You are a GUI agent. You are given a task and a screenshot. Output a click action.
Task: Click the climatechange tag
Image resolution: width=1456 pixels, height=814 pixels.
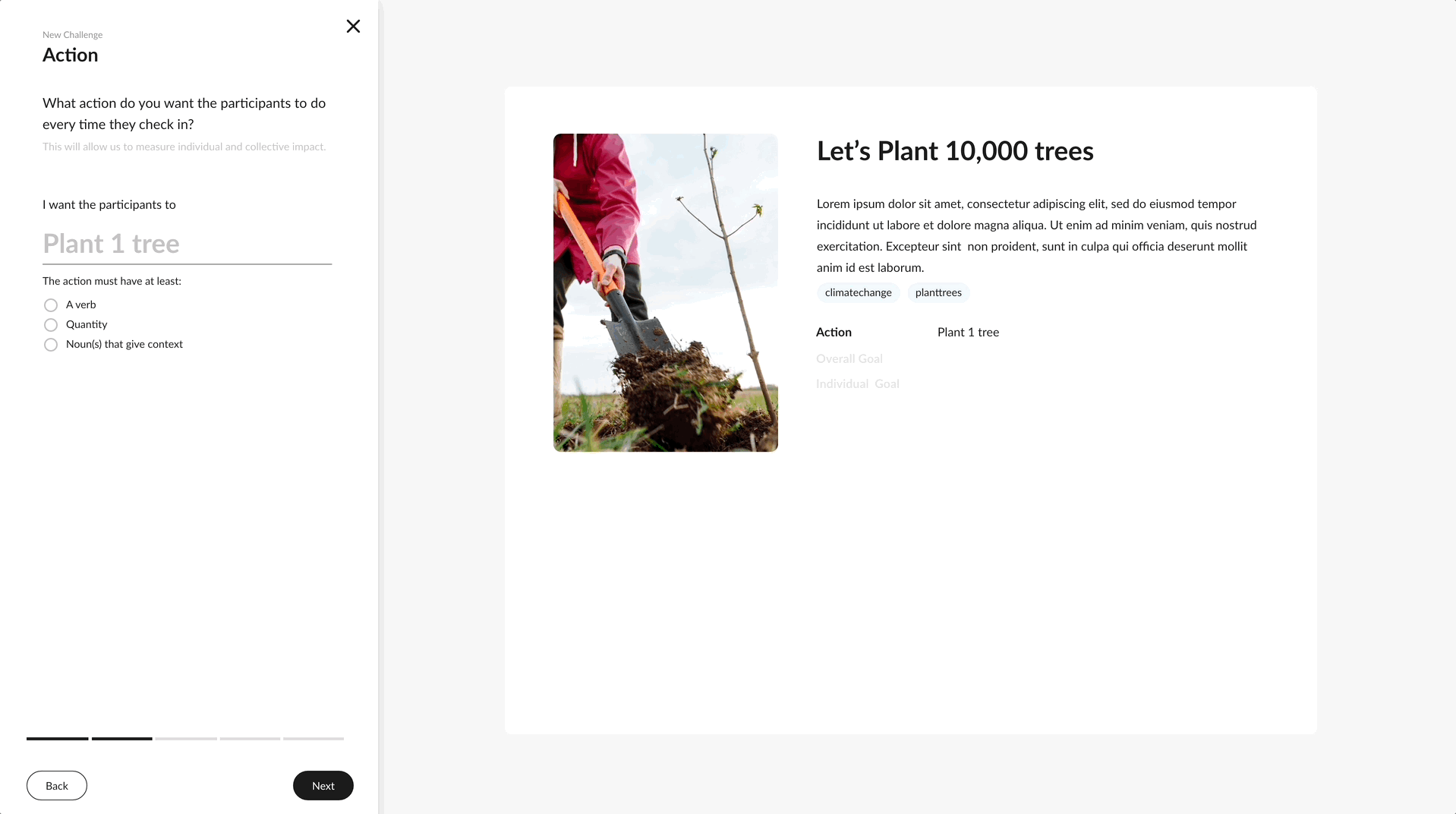[858, 292]
